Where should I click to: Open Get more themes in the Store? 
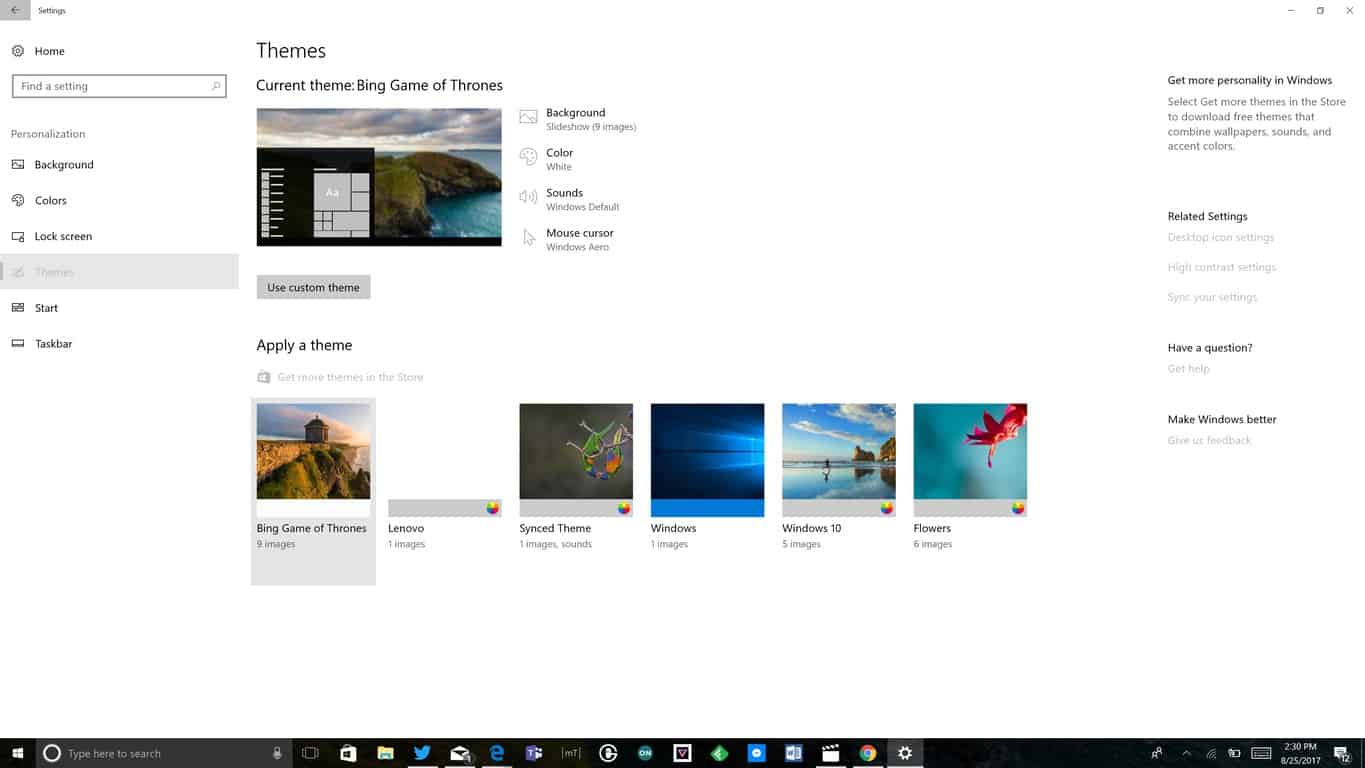coord(350,377)
